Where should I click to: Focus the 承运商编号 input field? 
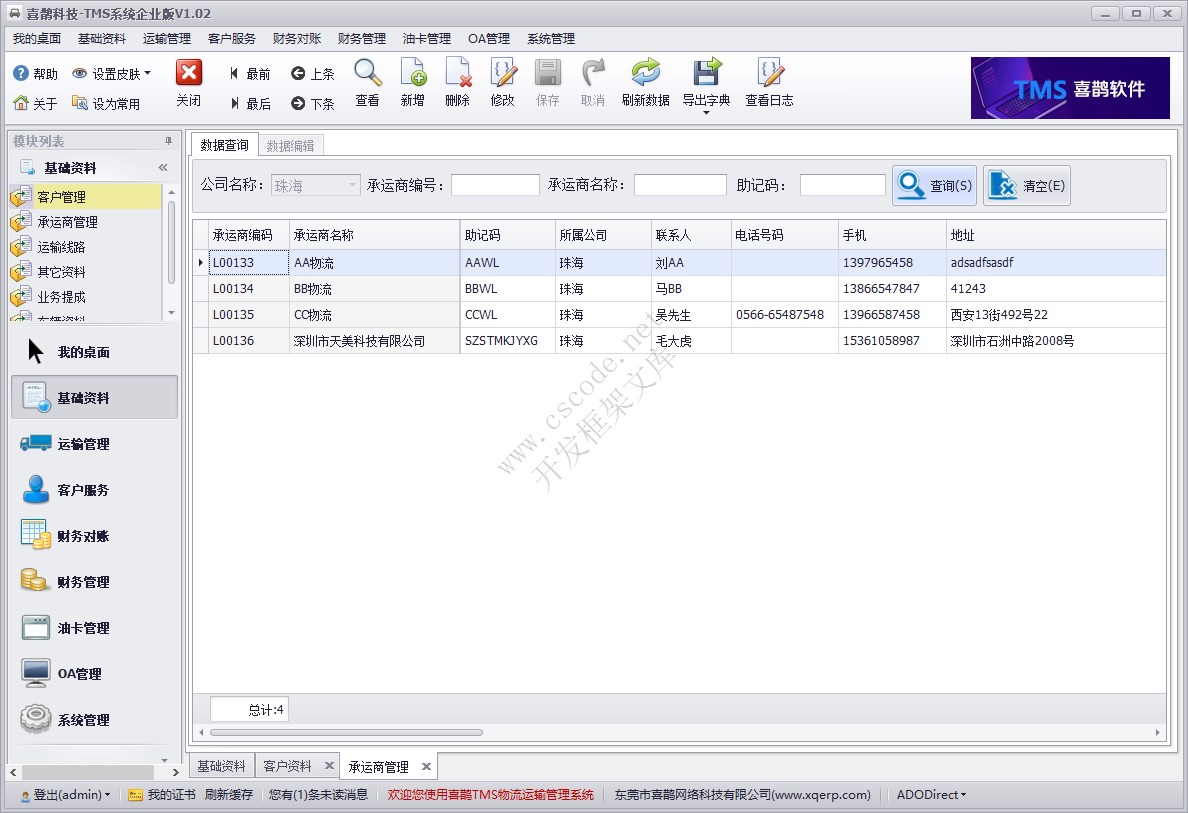[x=496, y=185]
